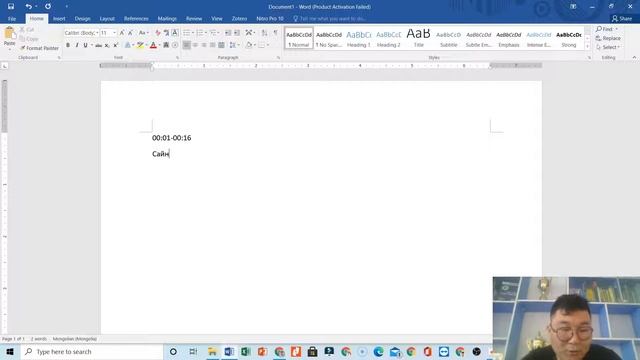The image size is (640, 360).
Task: Click the vertical ruler on the left
Action: (4, 206)
